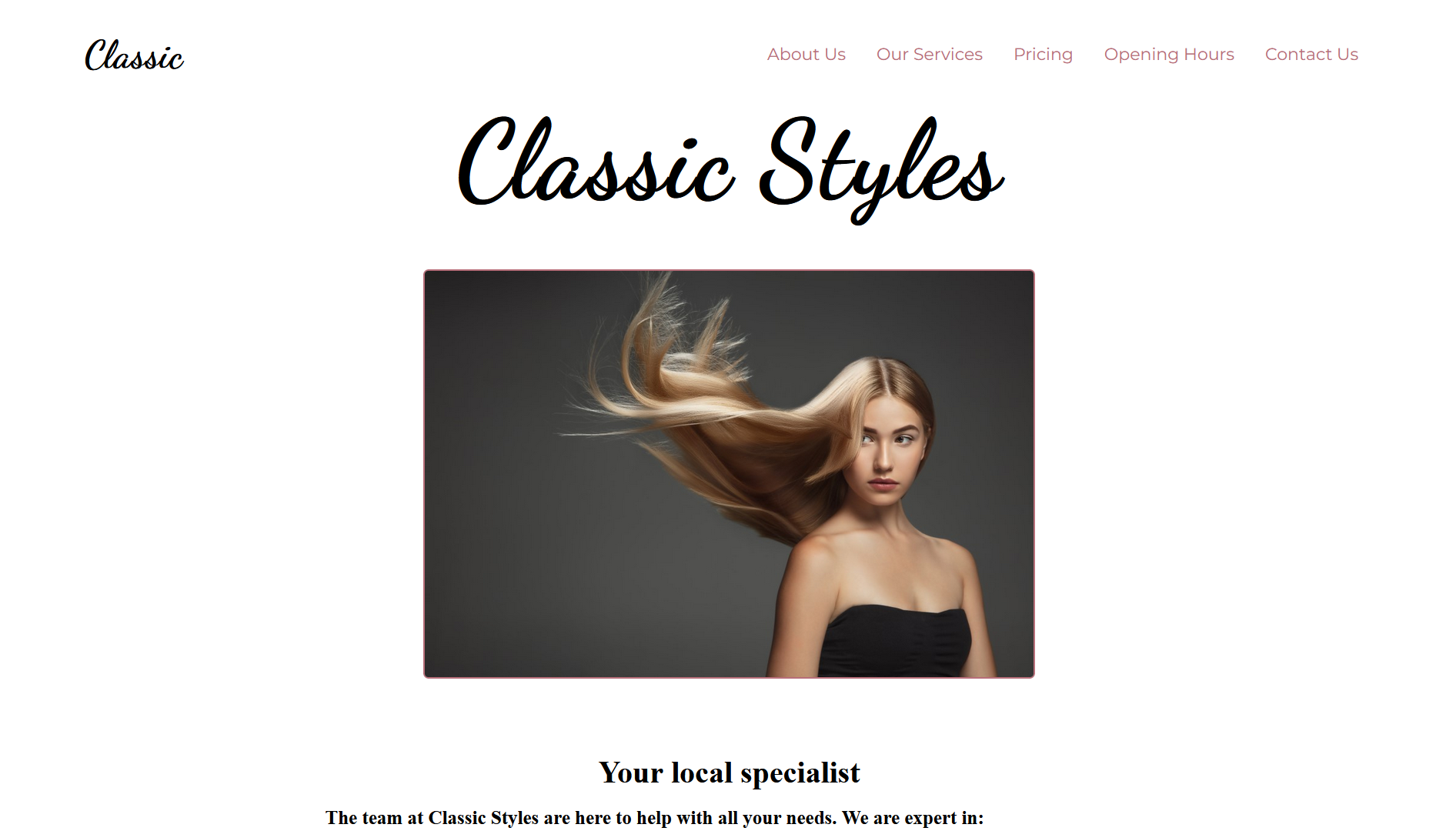Select the Pricing nav link
The height and width of the screenshot is (831, 1456).
click(x=1043, y=55)
